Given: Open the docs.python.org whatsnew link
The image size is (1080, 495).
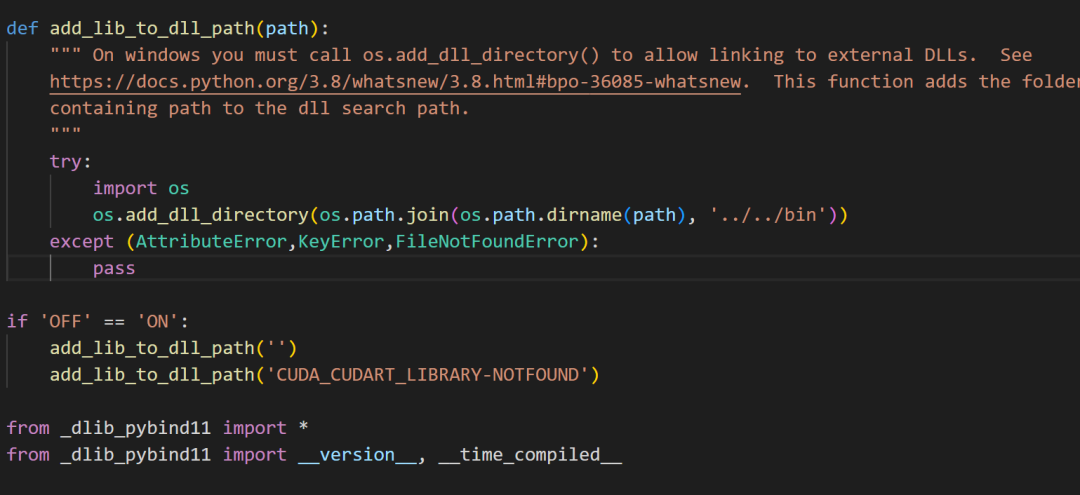Looking at the screenshot, I should pyautogui.click(x=395, y=81).
